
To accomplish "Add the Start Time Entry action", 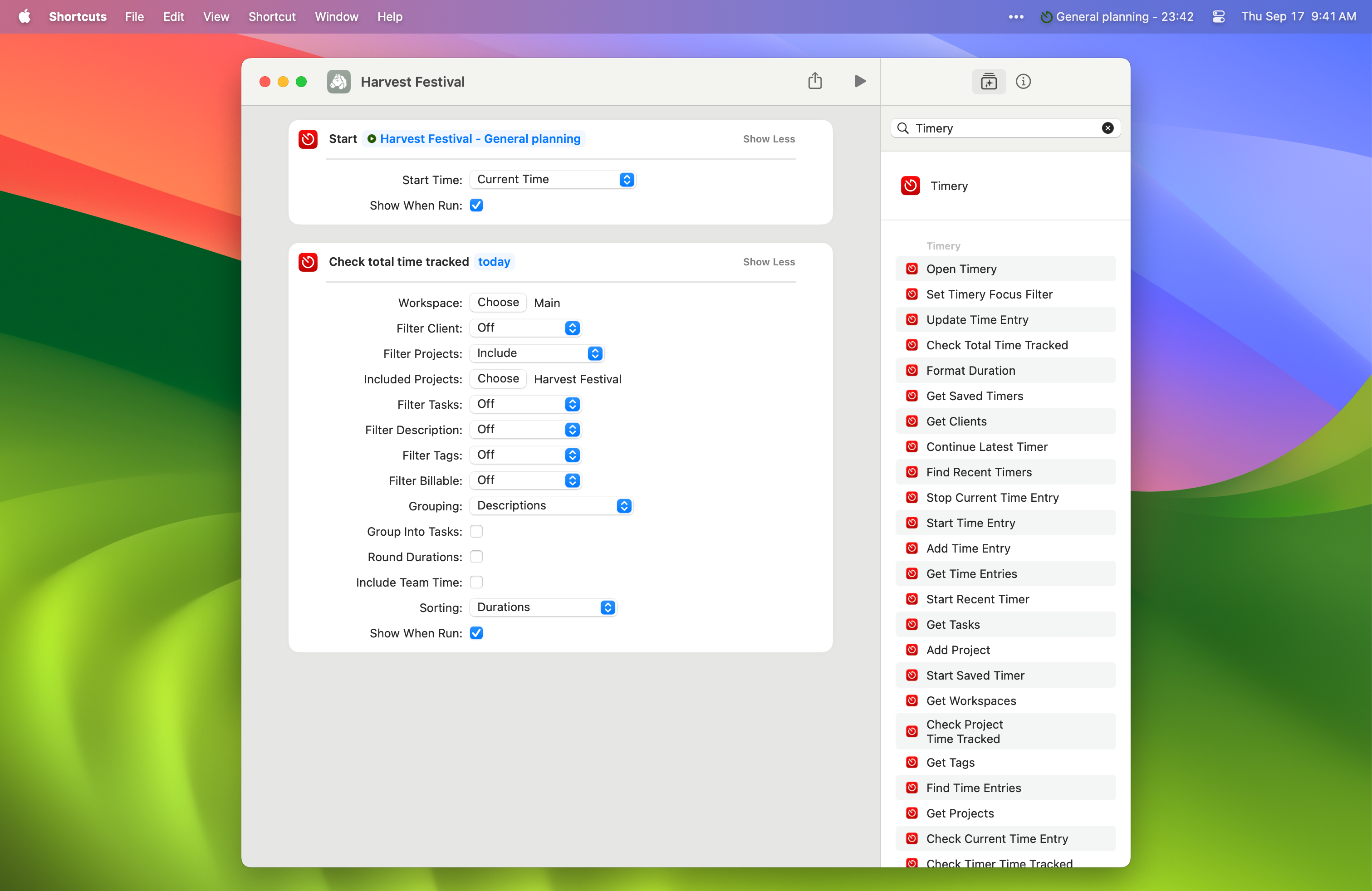I will 1005,522.
